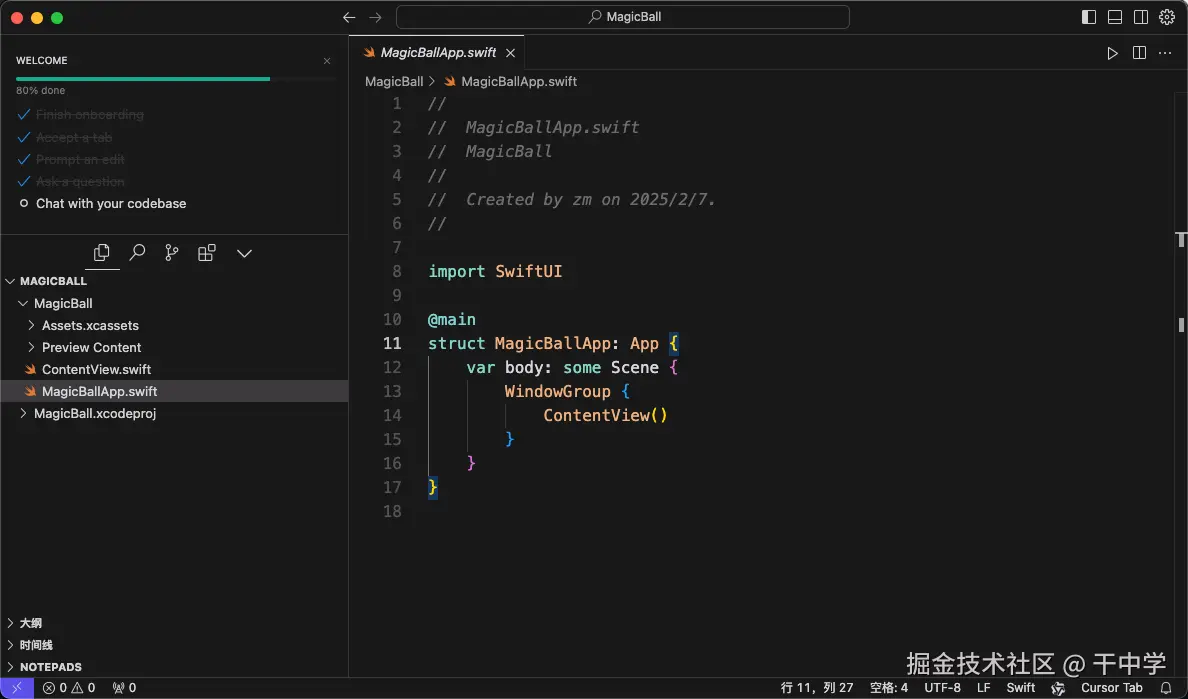Open the Search view icon
1188x699 pixels.
[x=138, y=253]
